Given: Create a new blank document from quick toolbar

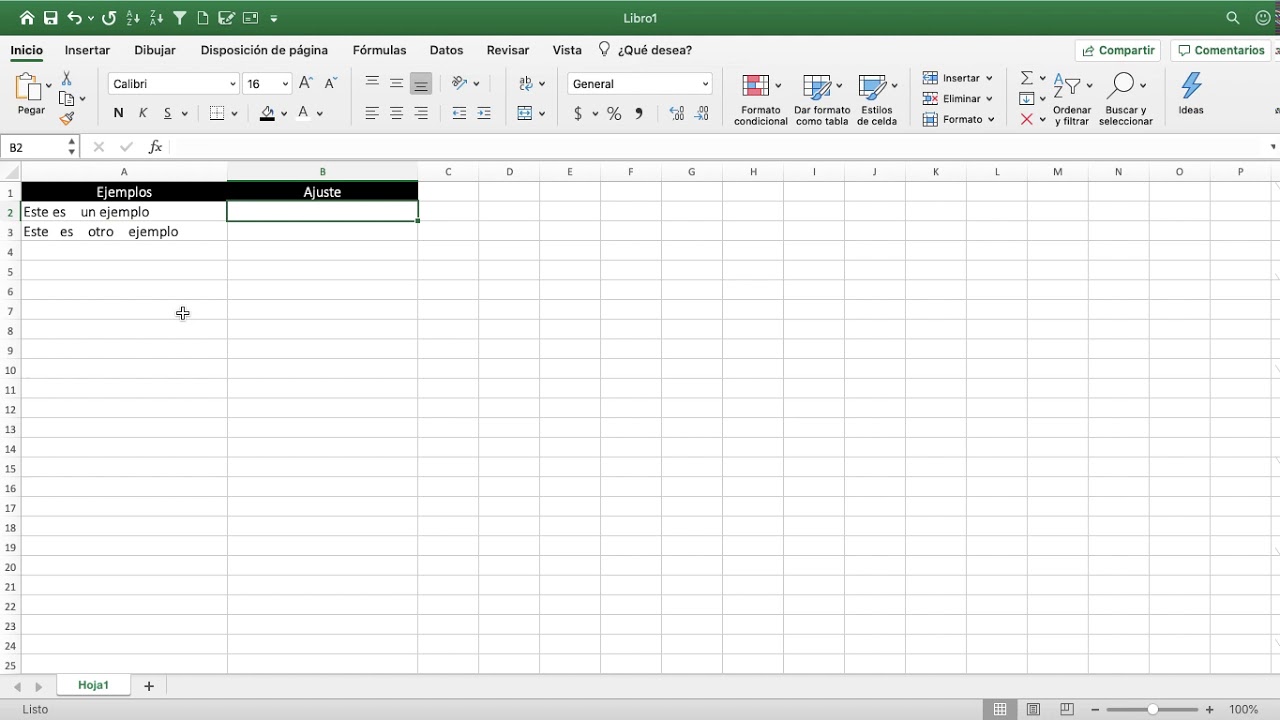Looking at the screenshot, I should pyautogui.click(x=203, y=18).
